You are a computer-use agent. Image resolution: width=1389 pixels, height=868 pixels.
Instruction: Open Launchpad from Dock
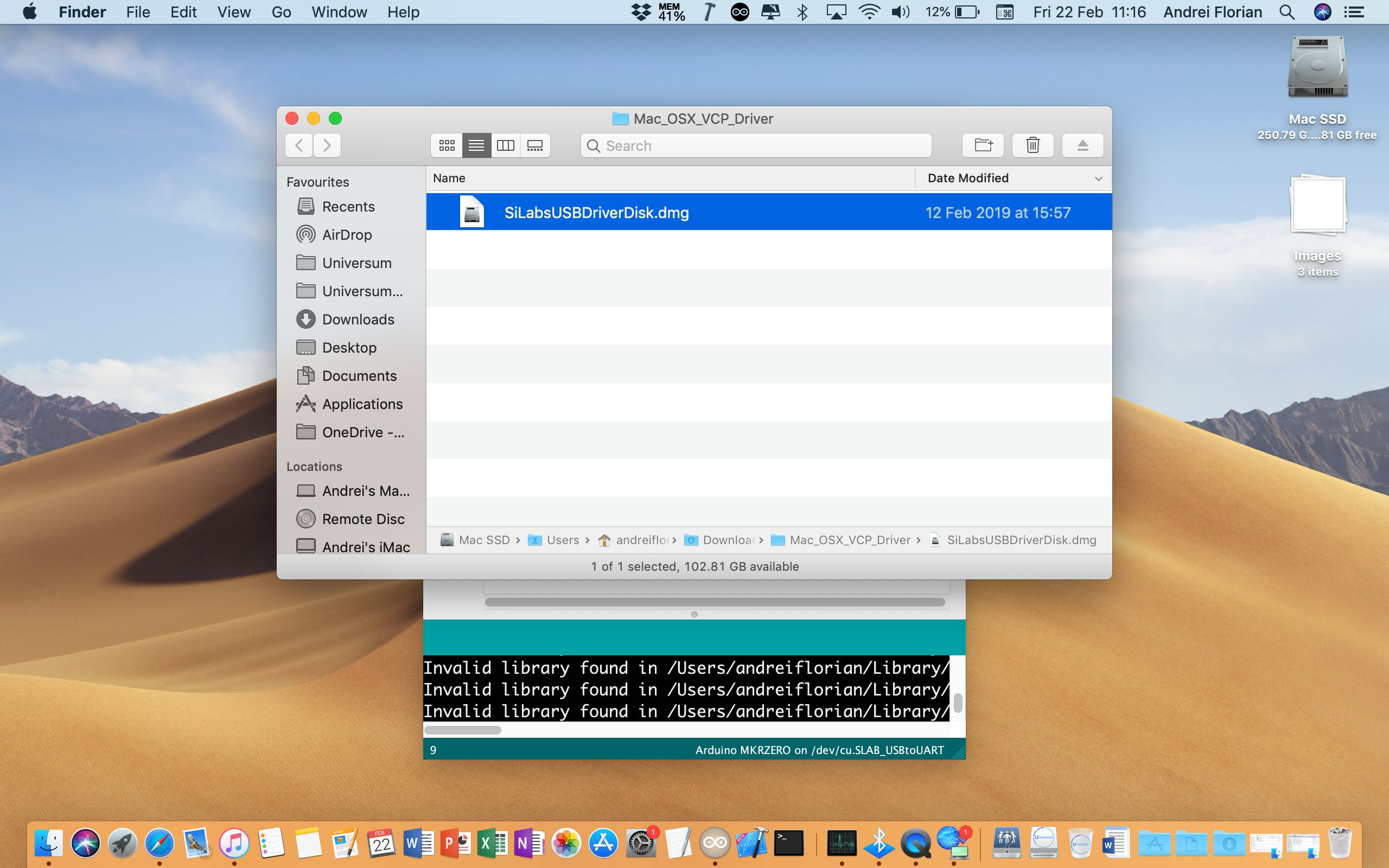(x=122, y=843)
